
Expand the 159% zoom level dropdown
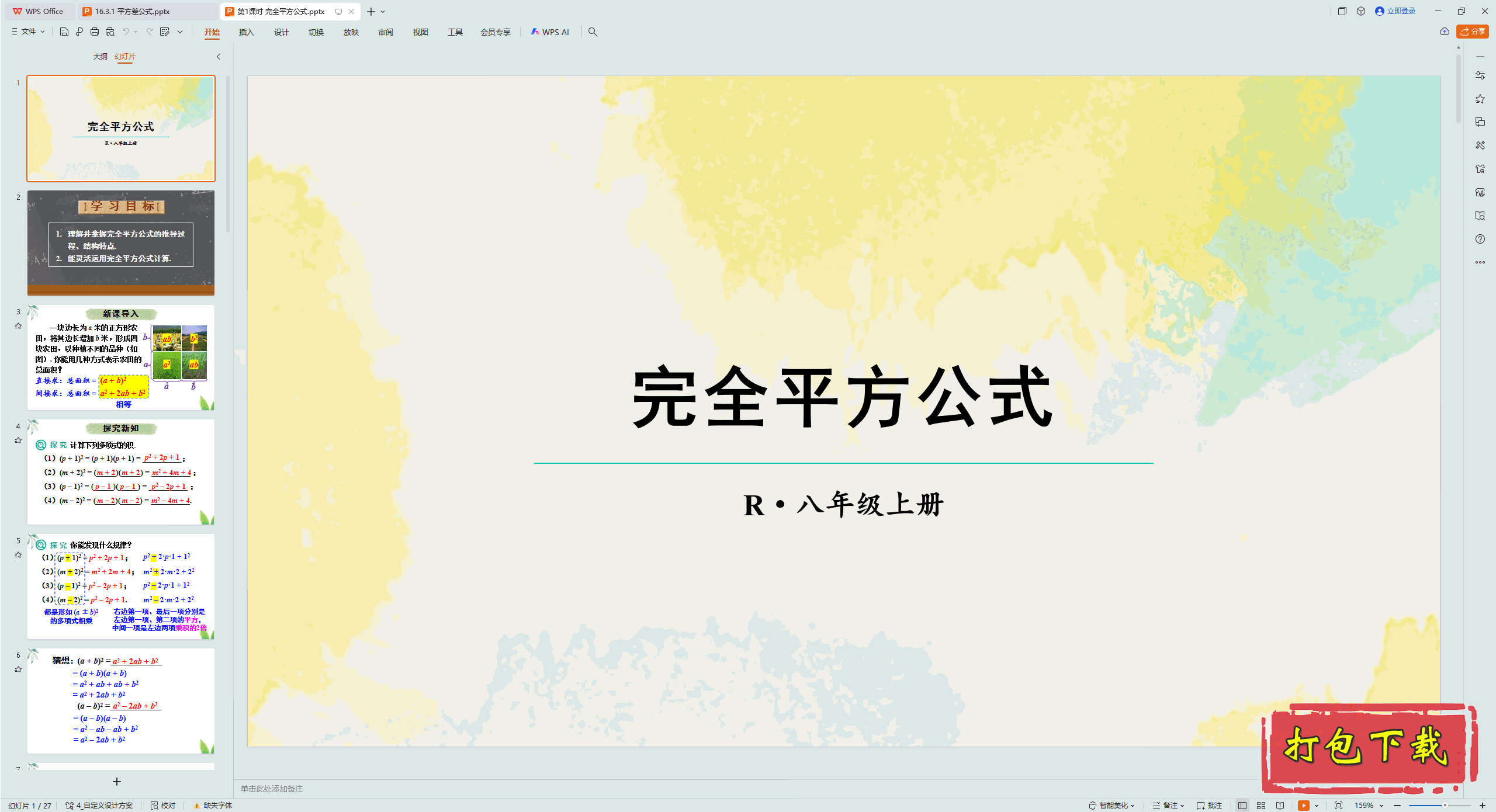click(1369, 805)
